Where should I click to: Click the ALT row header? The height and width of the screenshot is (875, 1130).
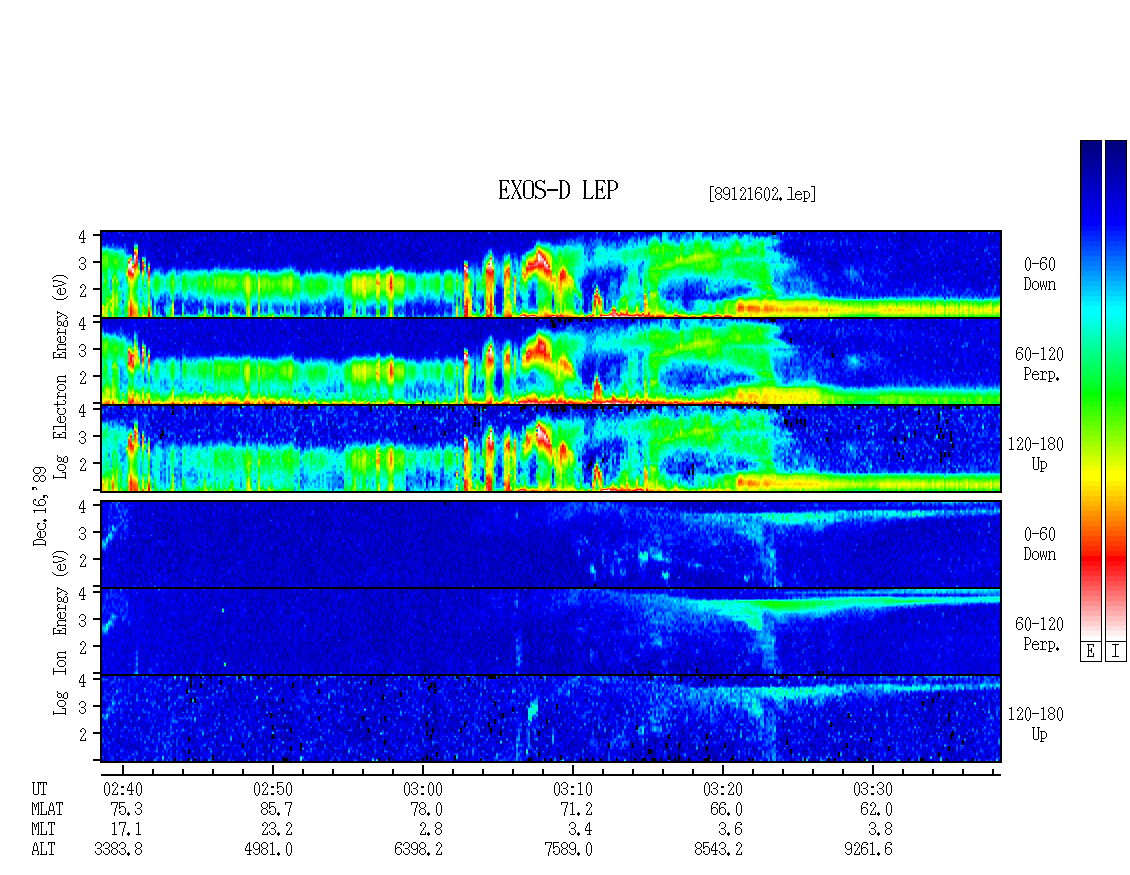(x=43, y=850)
